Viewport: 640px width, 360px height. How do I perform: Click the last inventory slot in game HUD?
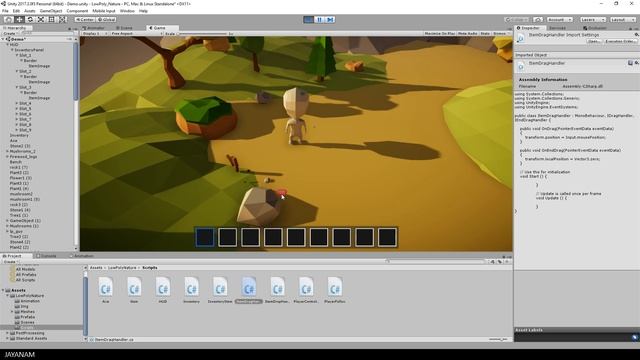point(387,237)
